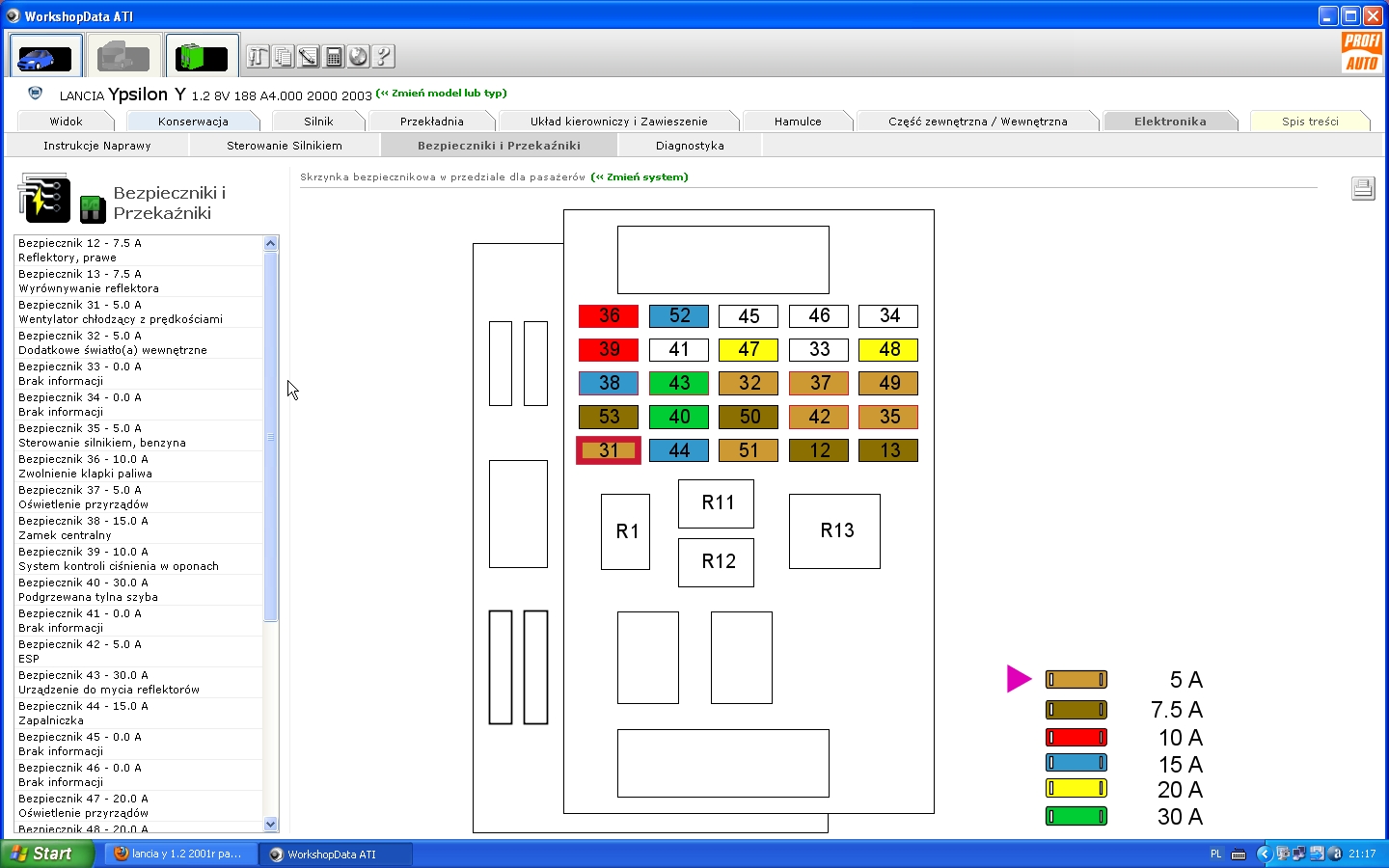
Task: Click the fuse list scrollbar thumb
Action: pos(271,437)
